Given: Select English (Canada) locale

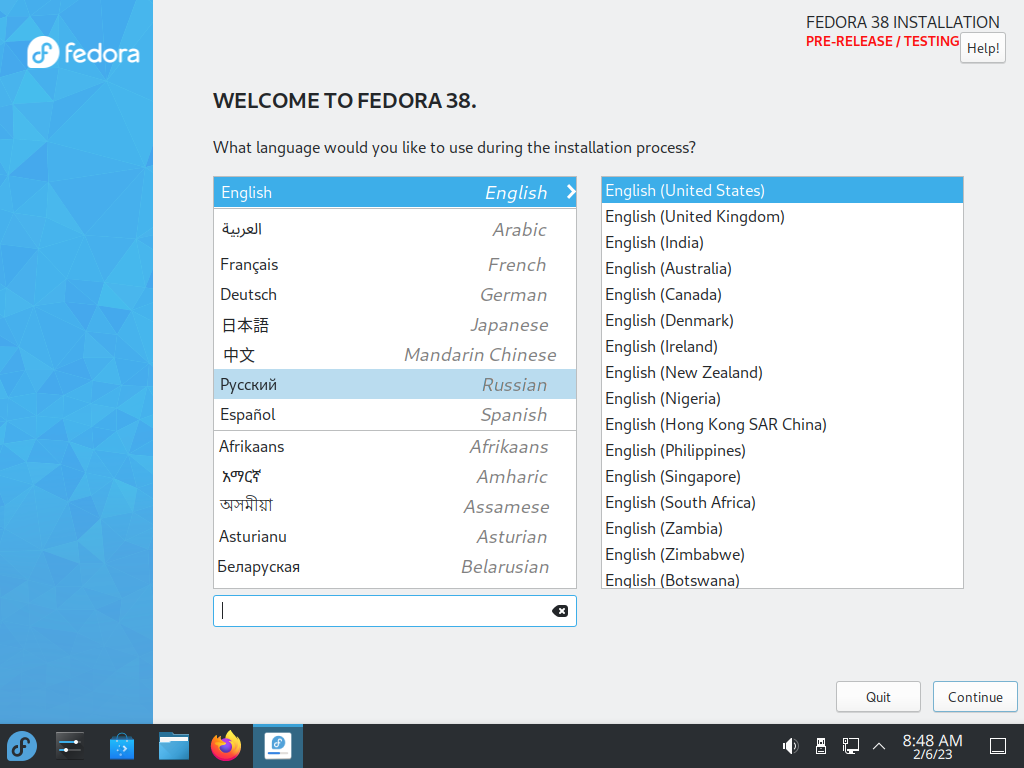Looking at the screenshot, I should pos(782,295).
